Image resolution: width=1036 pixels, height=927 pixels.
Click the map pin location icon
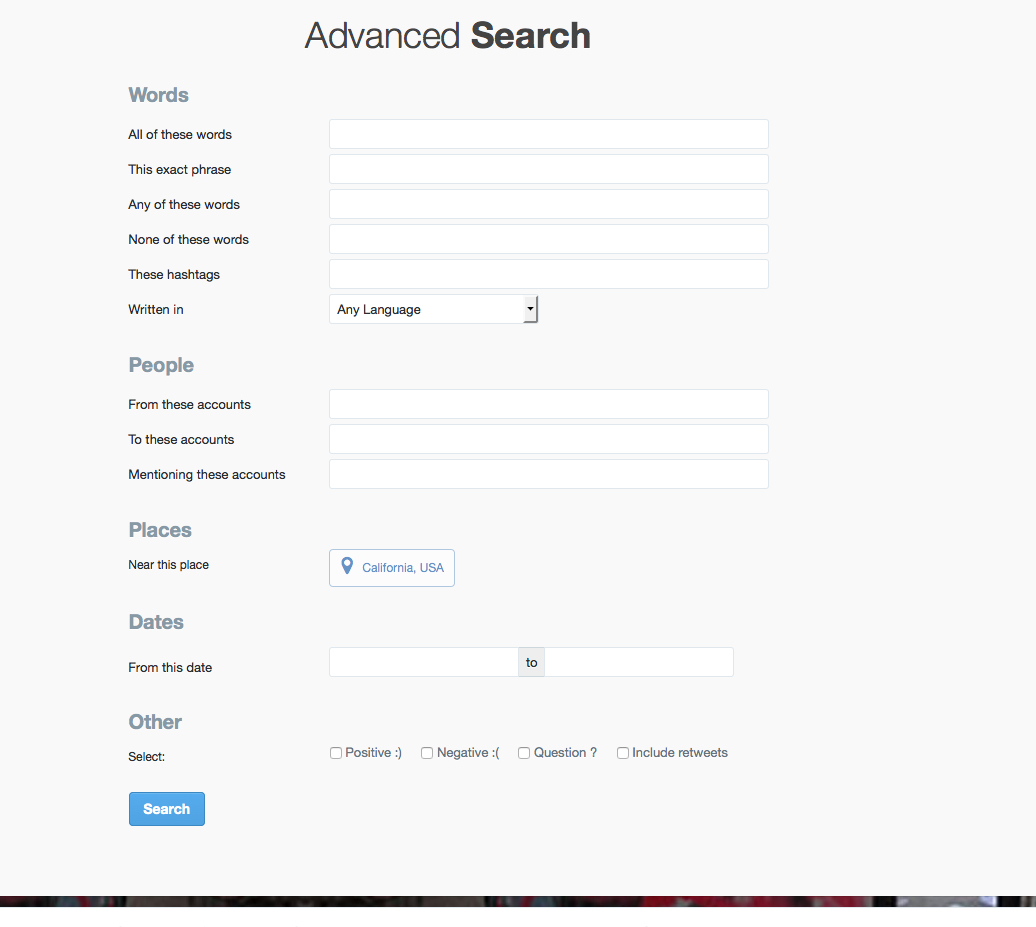pyautogui.click(x=347, y=567)
